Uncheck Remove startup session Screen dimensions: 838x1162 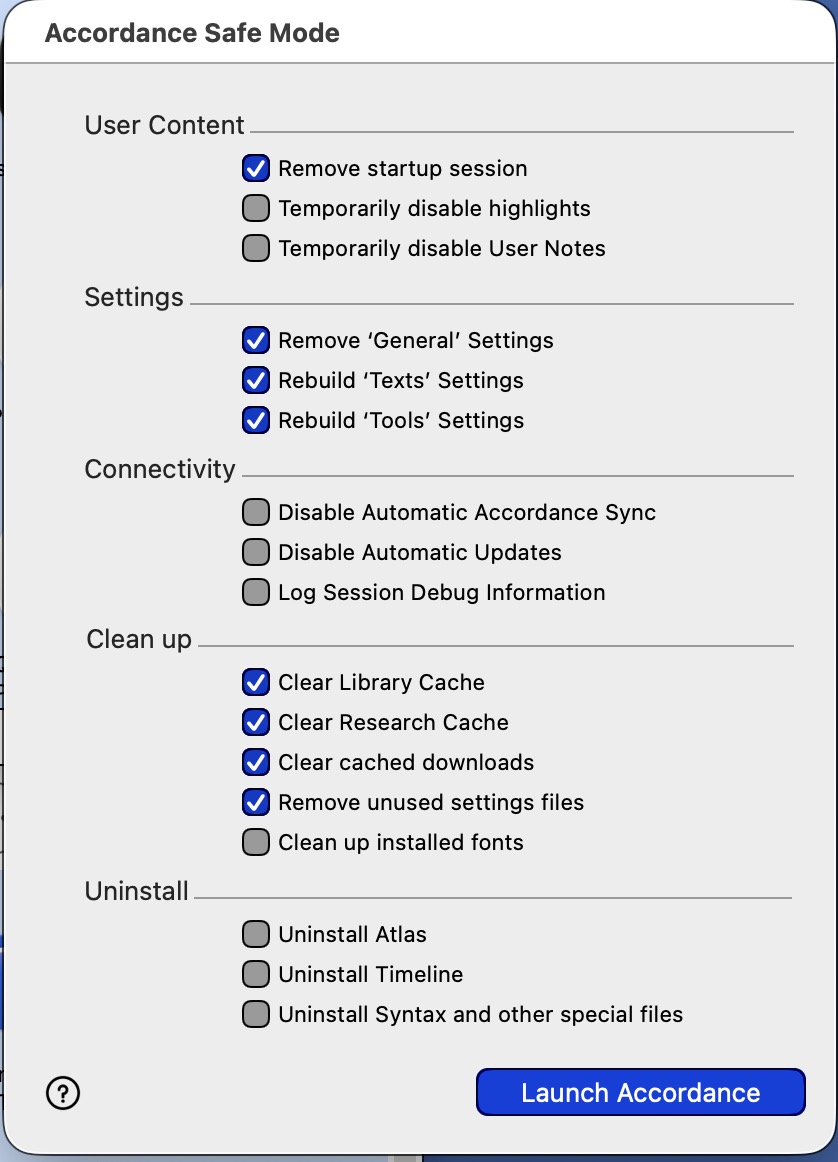point(256,168)
